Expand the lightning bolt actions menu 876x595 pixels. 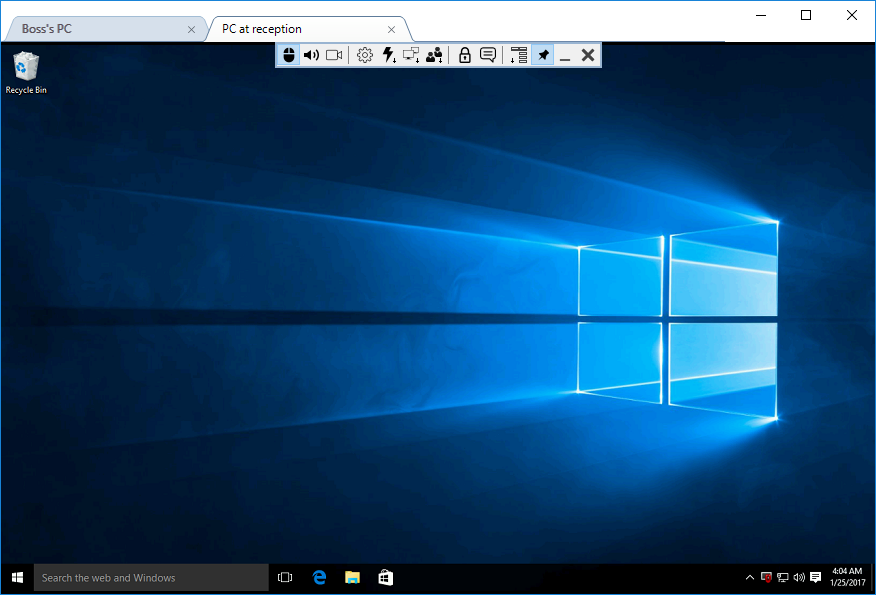pyautogui.click(x=389, y=55)
